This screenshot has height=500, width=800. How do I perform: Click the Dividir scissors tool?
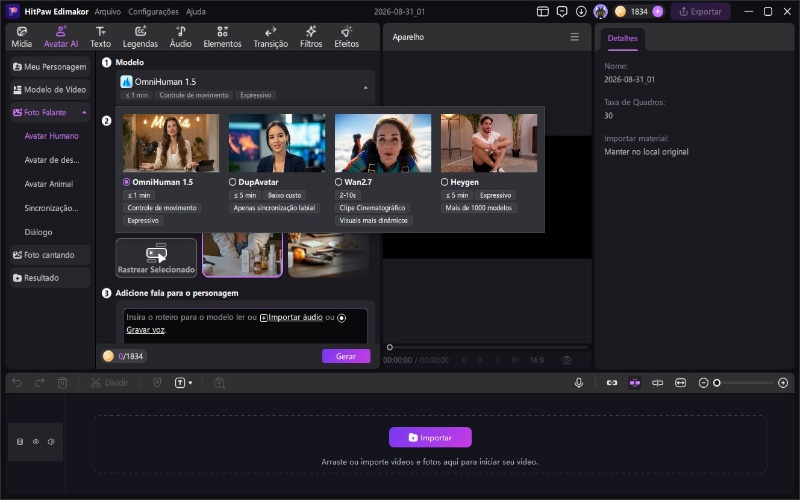pyautogui.click(x=109, y=383)
